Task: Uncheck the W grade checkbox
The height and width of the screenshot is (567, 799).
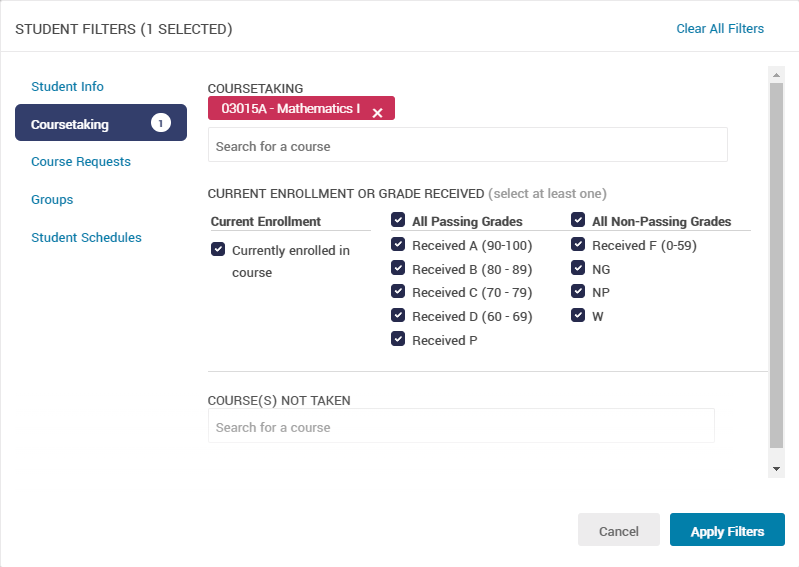Action: pyautogui.click(x=578, y=316)
